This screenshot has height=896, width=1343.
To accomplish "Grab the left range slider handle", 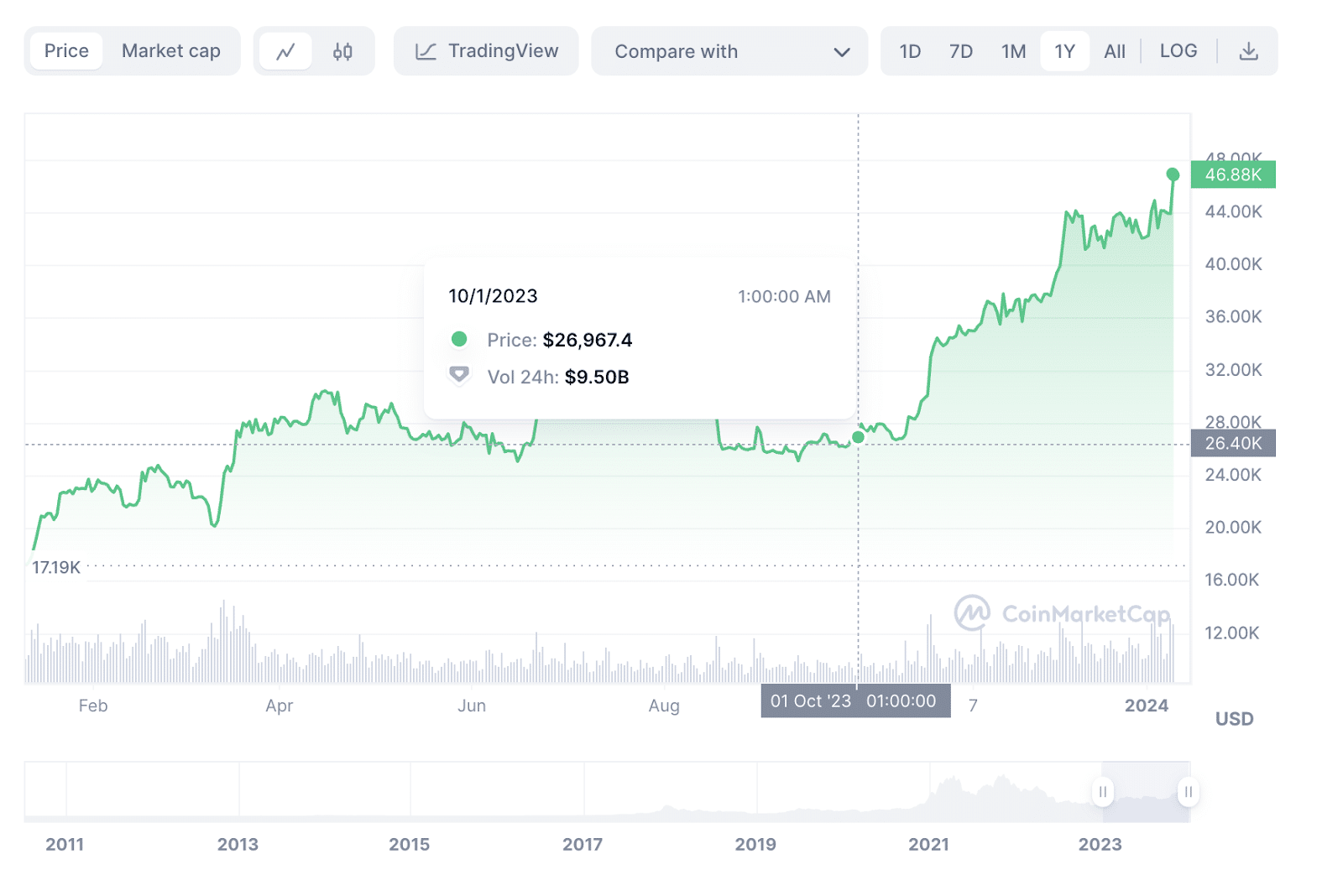I will [1102, 792].
